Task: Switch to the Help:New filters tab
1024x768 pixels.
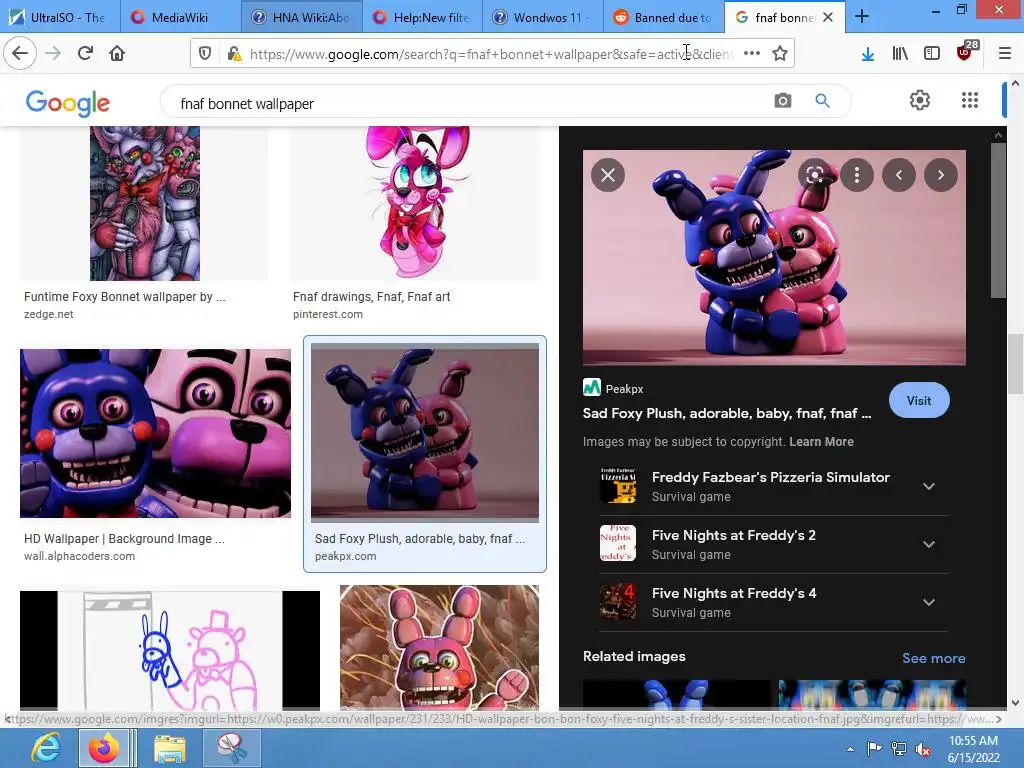Action: 422,17
